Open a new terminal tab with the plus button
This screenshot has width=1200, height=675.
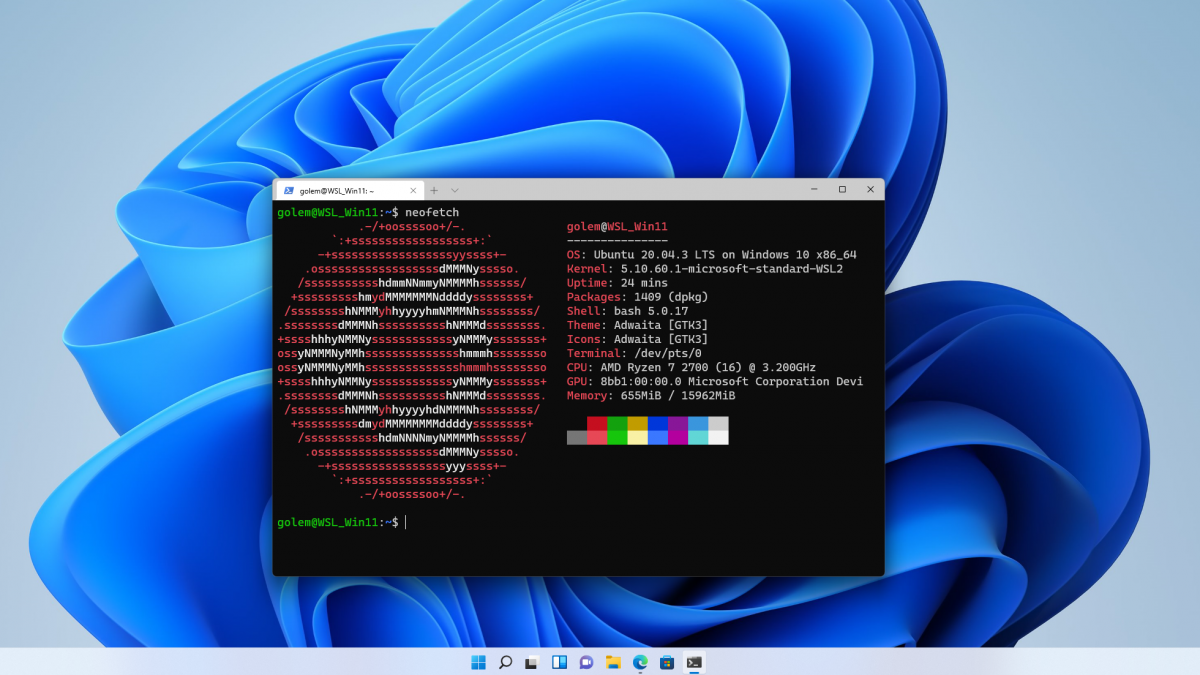tap(435, 190)
